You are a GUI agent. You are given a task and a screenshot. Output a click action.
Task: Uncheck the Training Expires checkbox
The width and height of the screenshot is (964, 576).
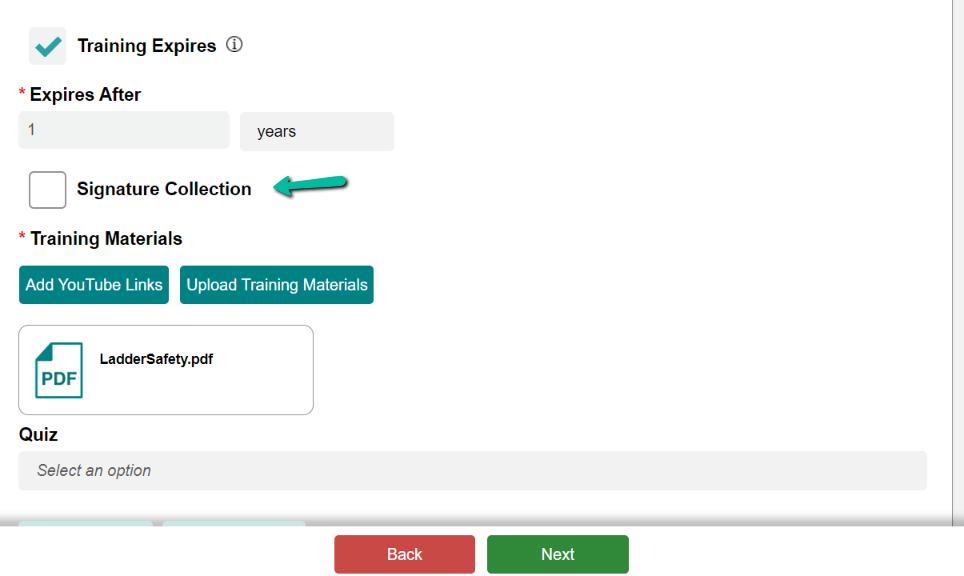[x=47, y=45]
